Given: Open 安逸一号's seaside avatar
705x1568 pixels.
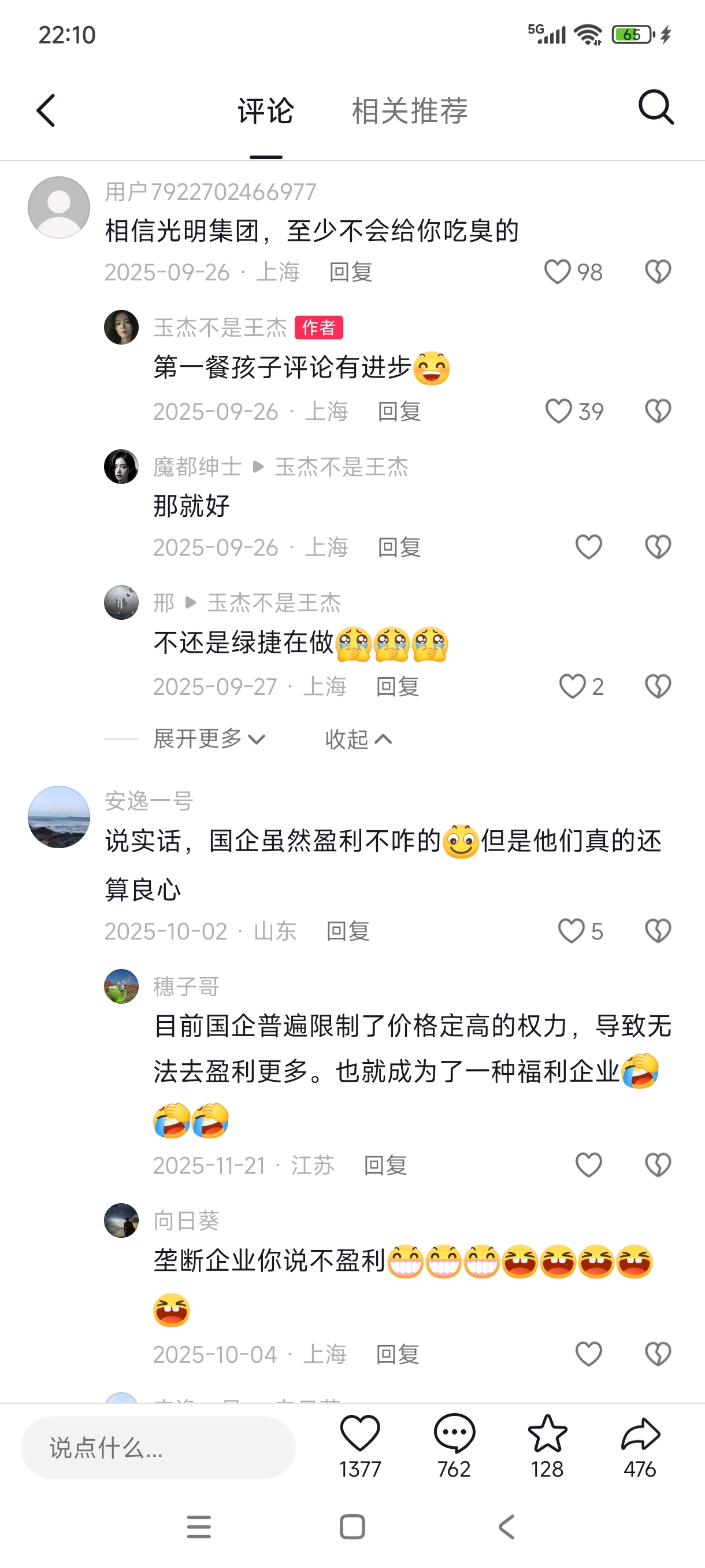Looking at the screenshot, I should point(59,817).
